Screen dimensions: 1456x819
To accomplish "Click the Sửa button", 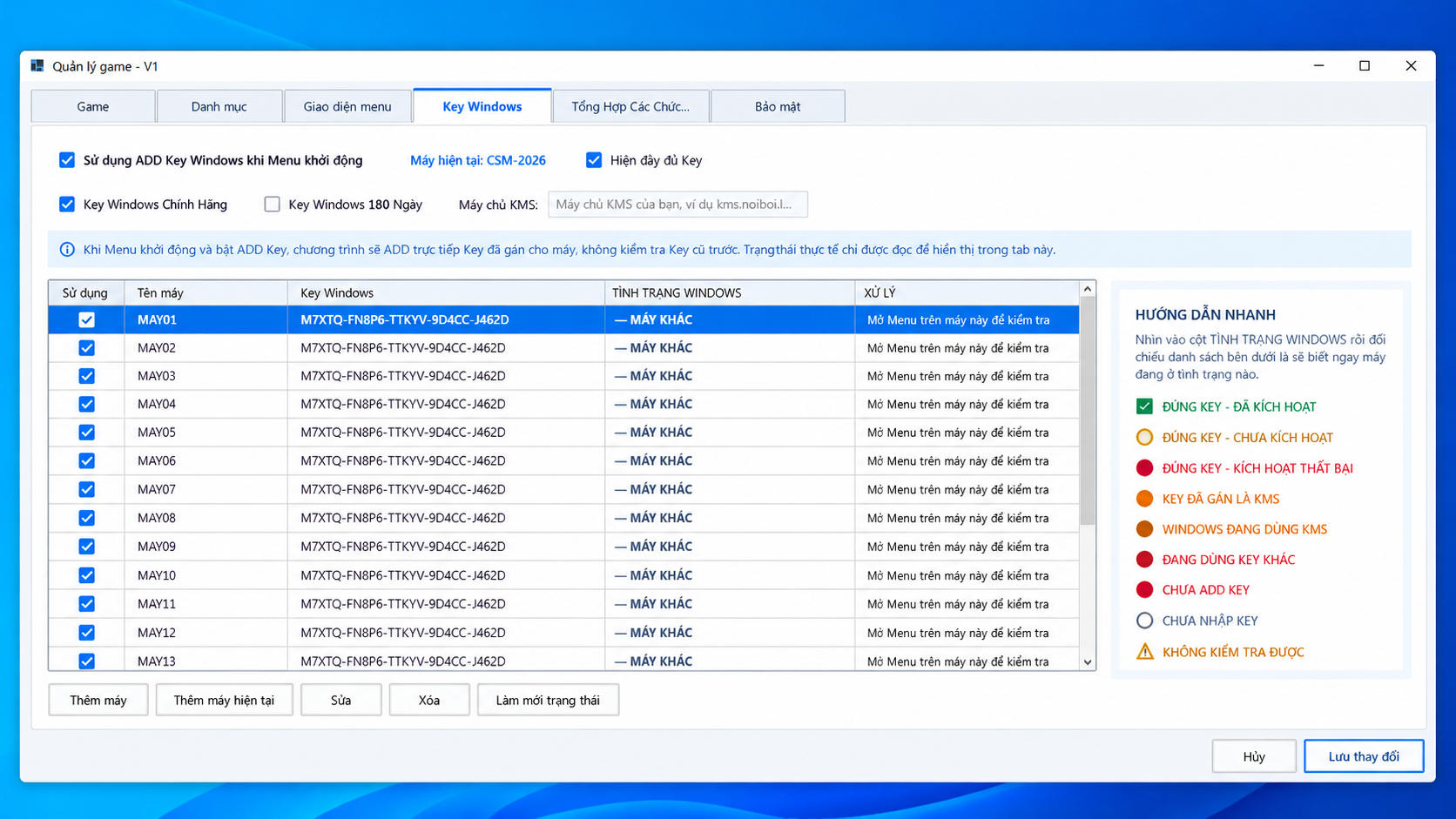I will (341, 700).
